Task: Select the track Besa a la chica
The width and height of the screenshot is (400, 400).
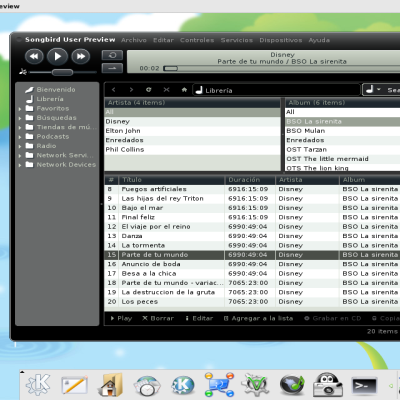Action: pos(252,273)
